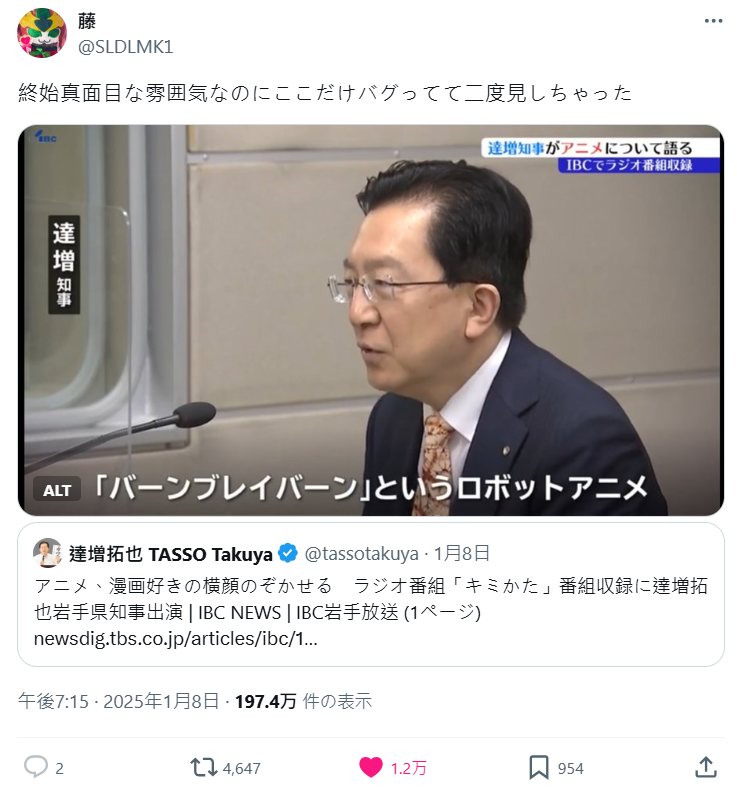Click the 藤 display name
Screen dimensions: 737x793
pyautogui.click(x=86, y=21)
